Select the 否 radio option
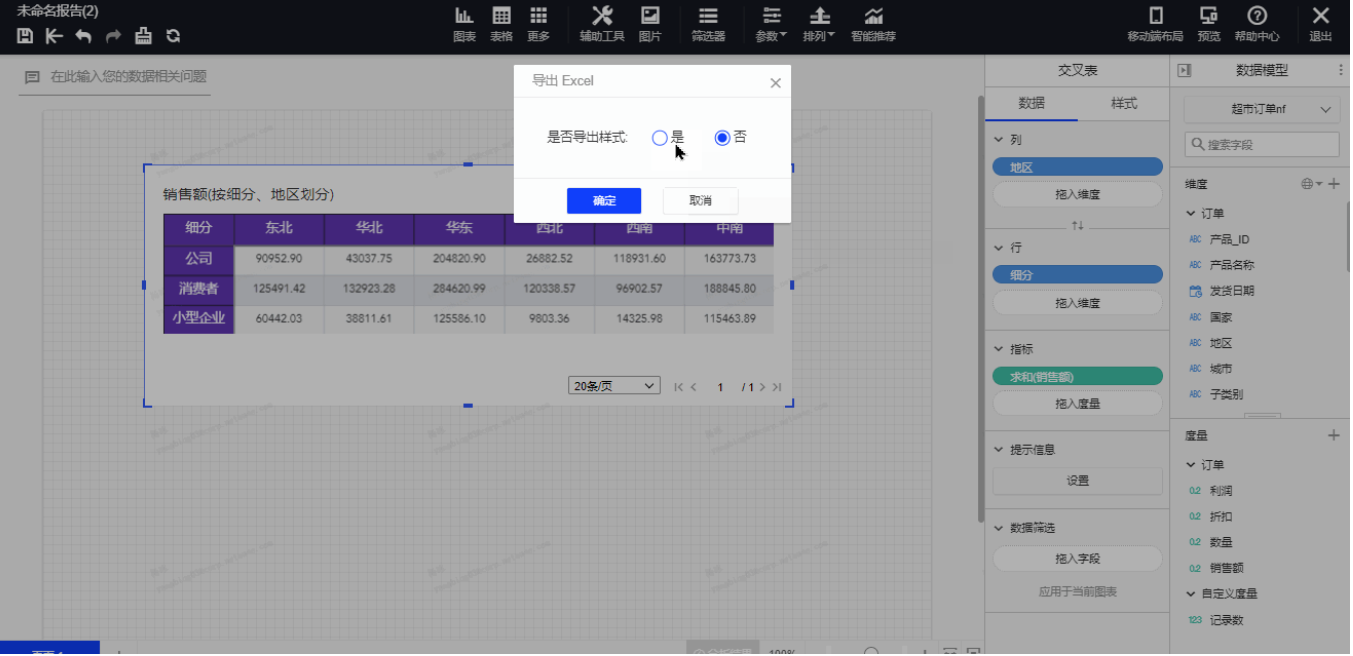This screenshot has height=656, width=1353. click(x=722, y=138)
